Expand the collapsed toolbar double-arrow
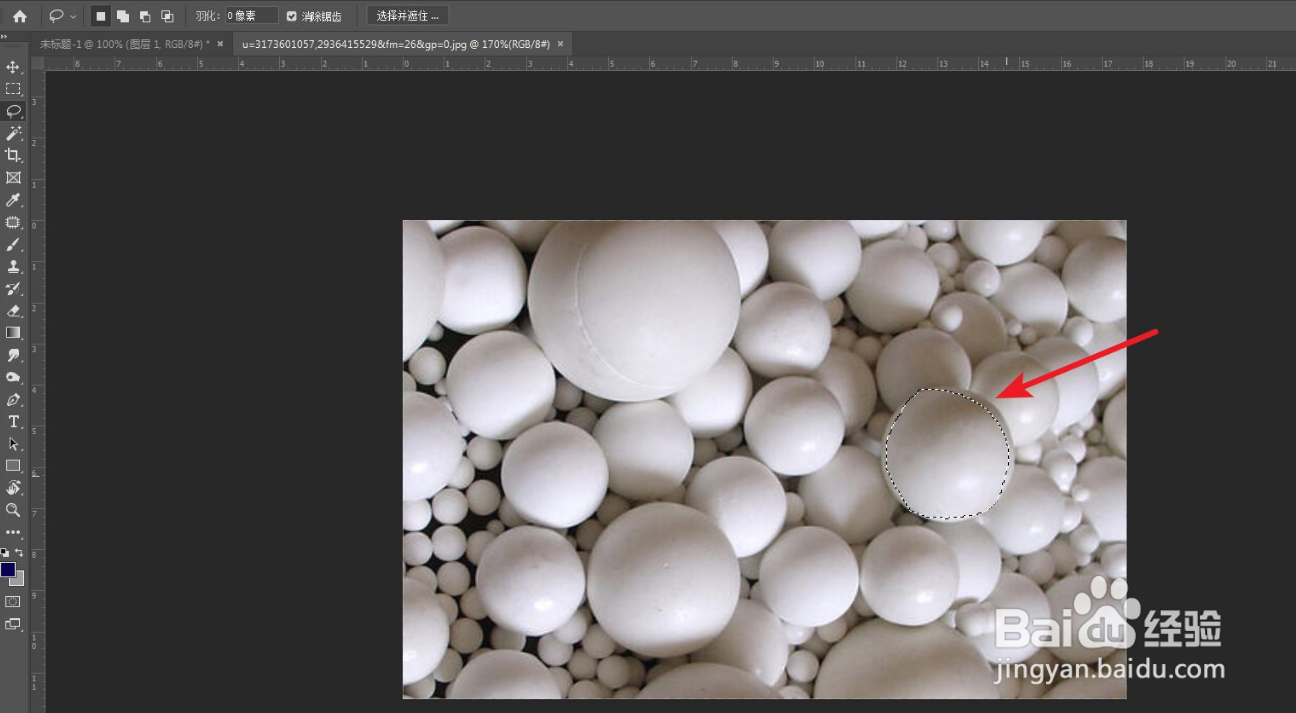 tap(4, 37)
